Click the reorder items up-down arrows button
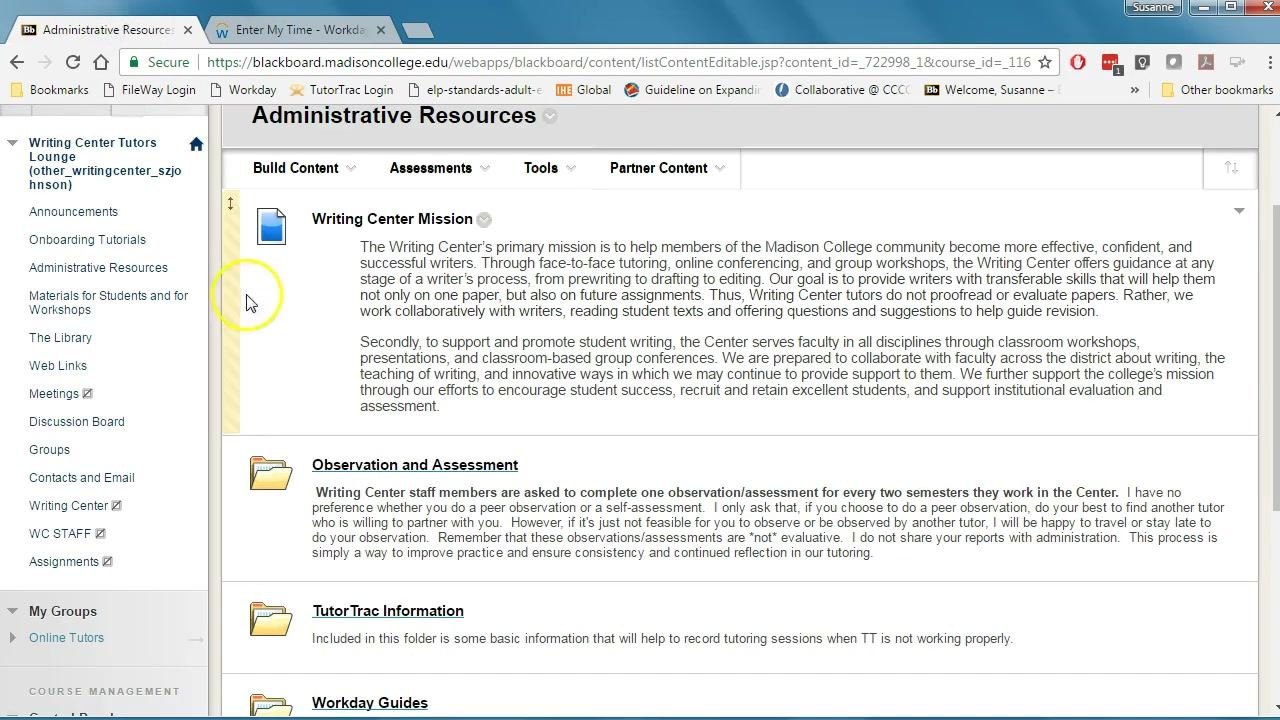1280x720 pixels. (x=1231, y=168)
